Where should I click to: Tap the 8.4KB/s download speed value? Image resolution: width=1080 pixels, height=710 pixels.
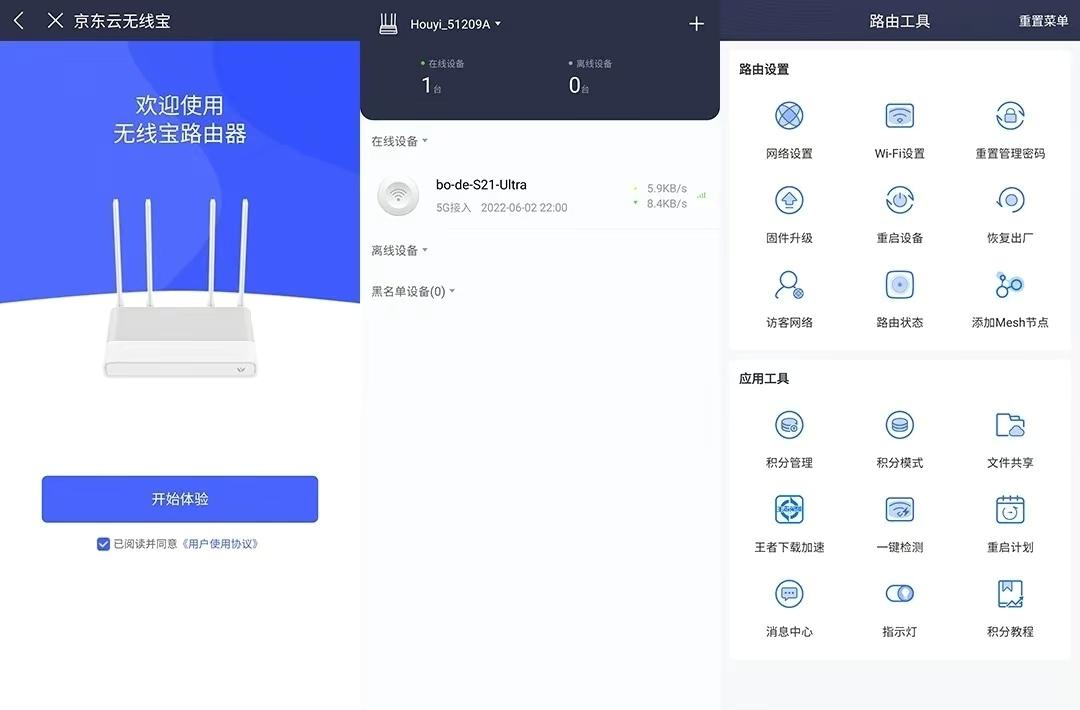[666, 203]
